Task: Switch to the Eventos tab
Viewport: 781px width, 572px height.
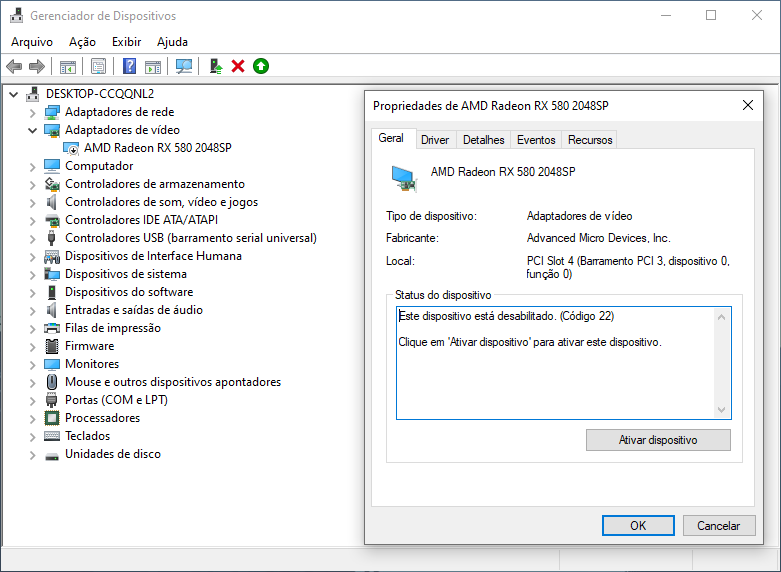Action: tap(536, 140)
